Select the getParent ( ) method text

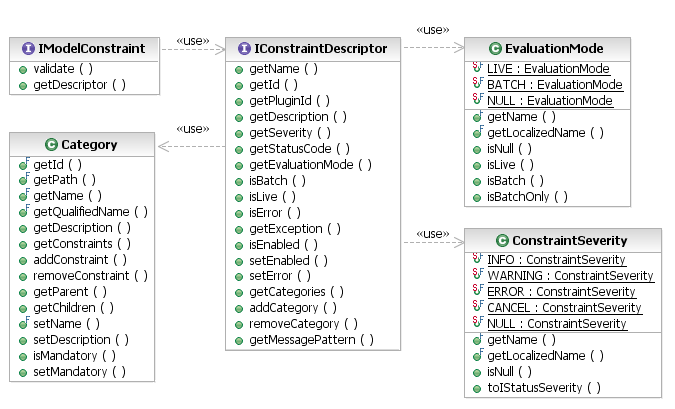[70, 291]
